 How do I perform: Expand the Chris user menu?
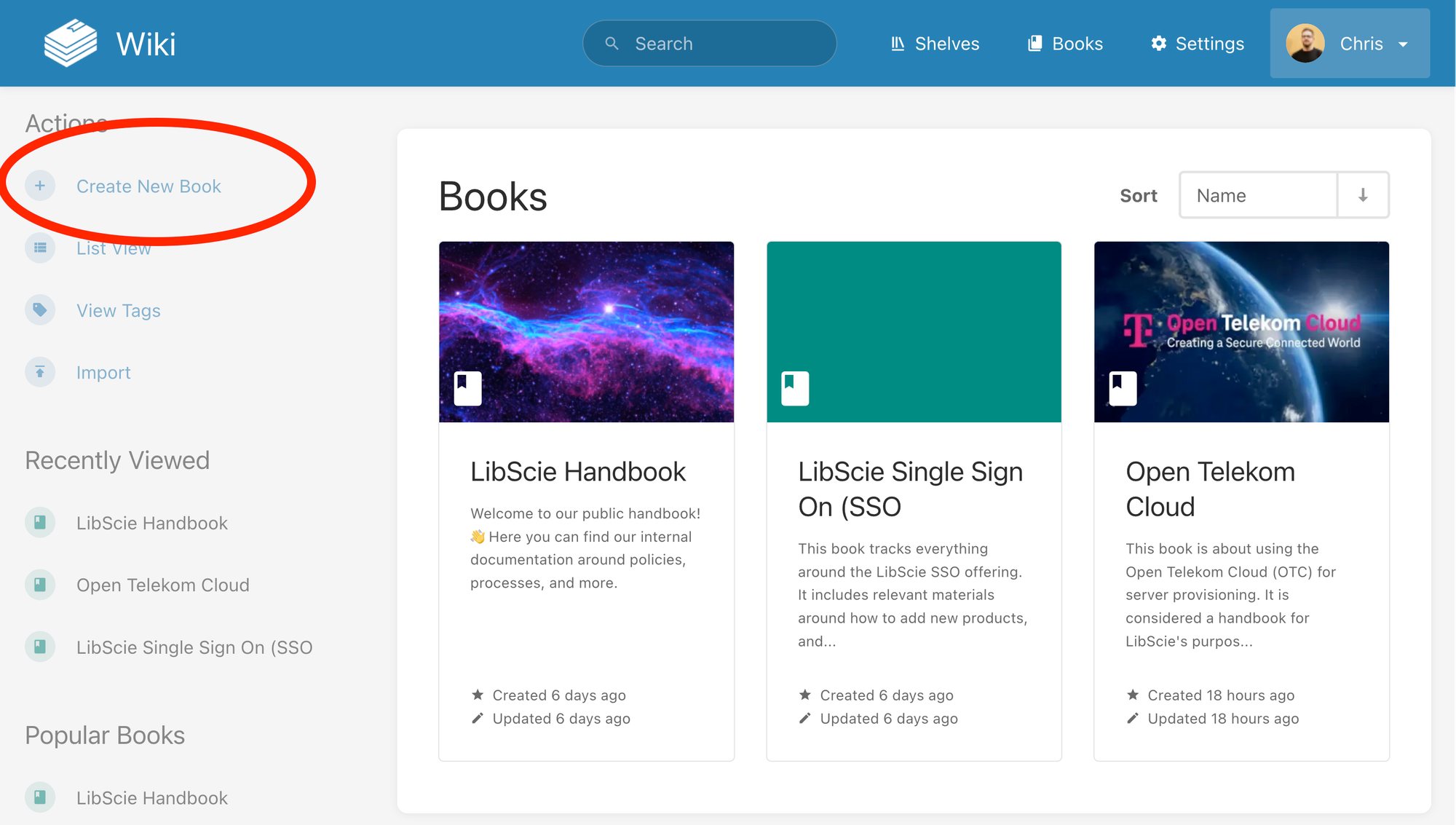click(1349, 44)
